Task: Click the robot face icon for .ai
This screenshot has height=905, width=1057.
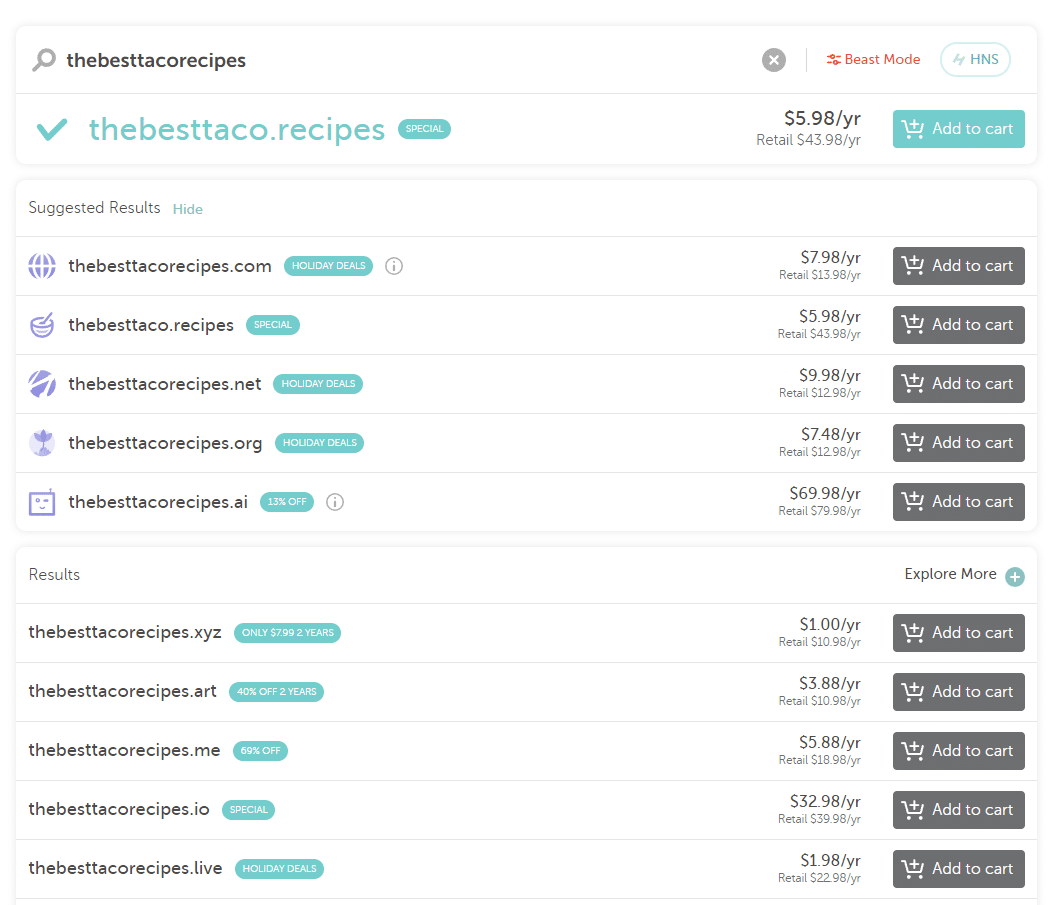Action: [x=42, y=502]
